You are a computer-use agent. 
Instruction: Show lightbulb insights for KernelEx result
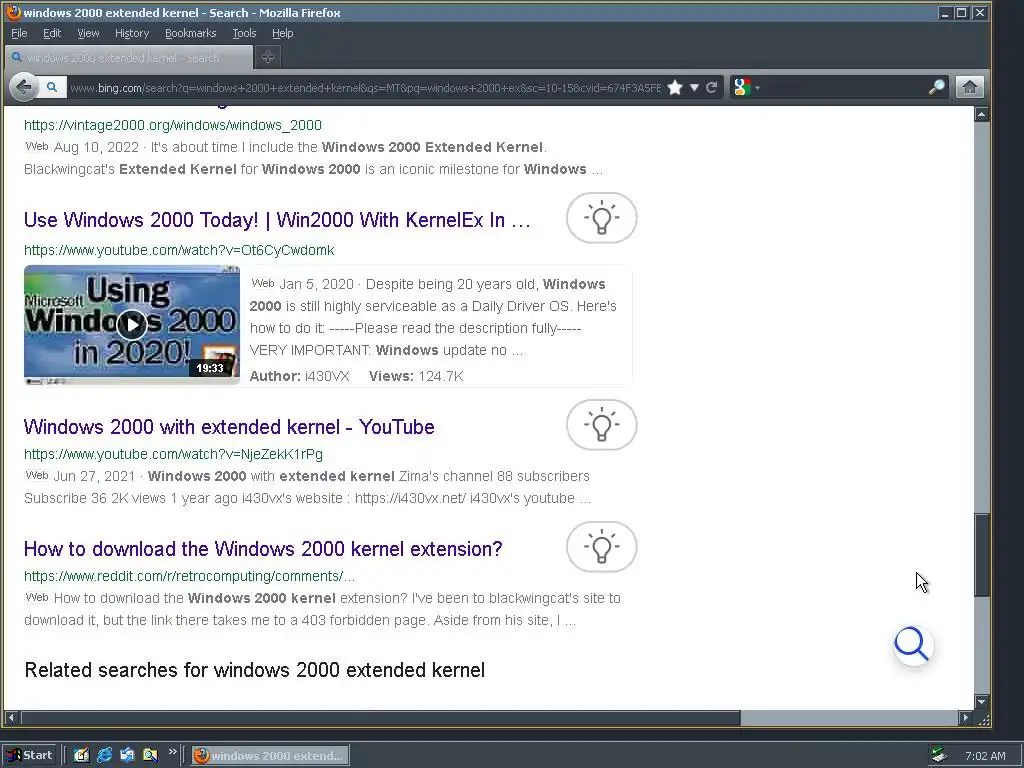[x=601, y=217]
